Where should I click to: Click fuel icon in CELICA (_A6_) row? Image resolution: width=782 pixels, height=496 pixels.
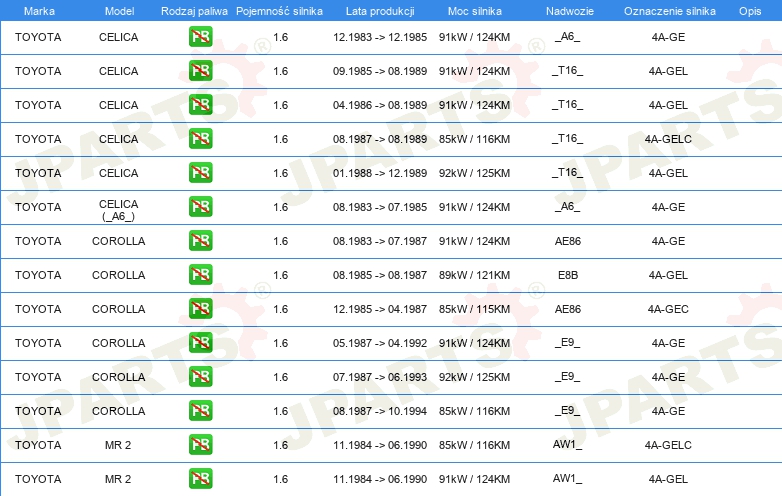(200, 206)
